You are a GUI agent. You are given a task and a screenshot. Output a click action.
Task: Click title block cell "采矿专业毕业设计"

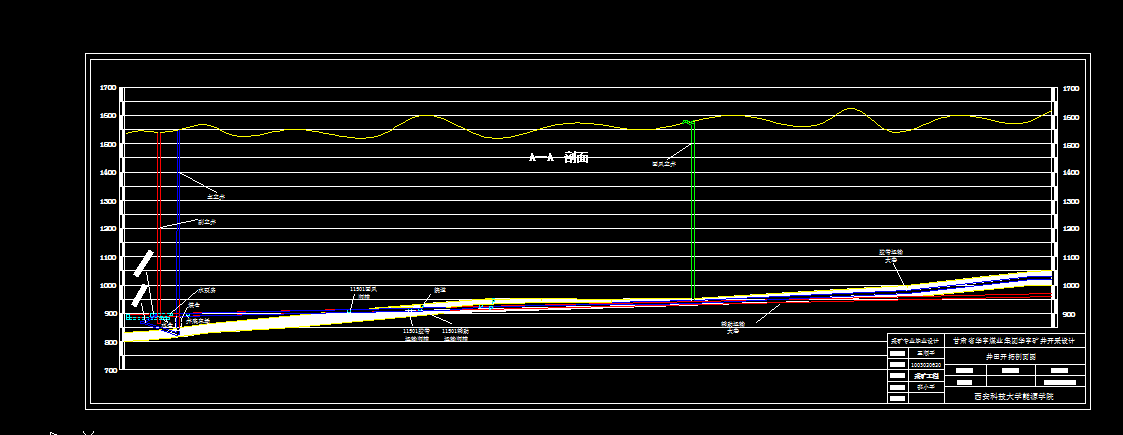(916, 340)
